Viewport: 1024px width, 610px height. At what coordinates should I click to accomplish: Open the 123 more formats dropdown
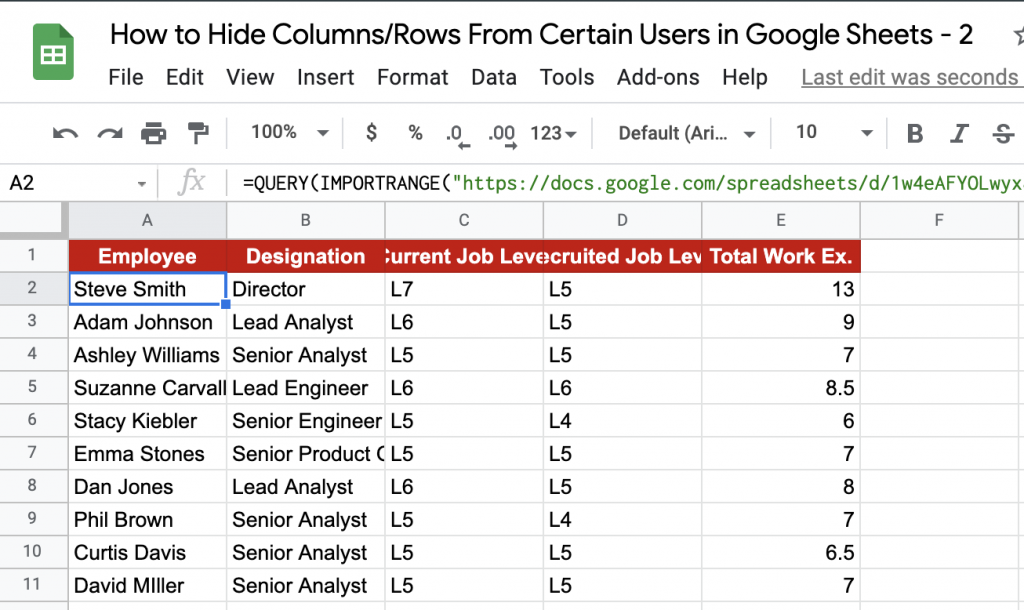(x=553, y=133)
